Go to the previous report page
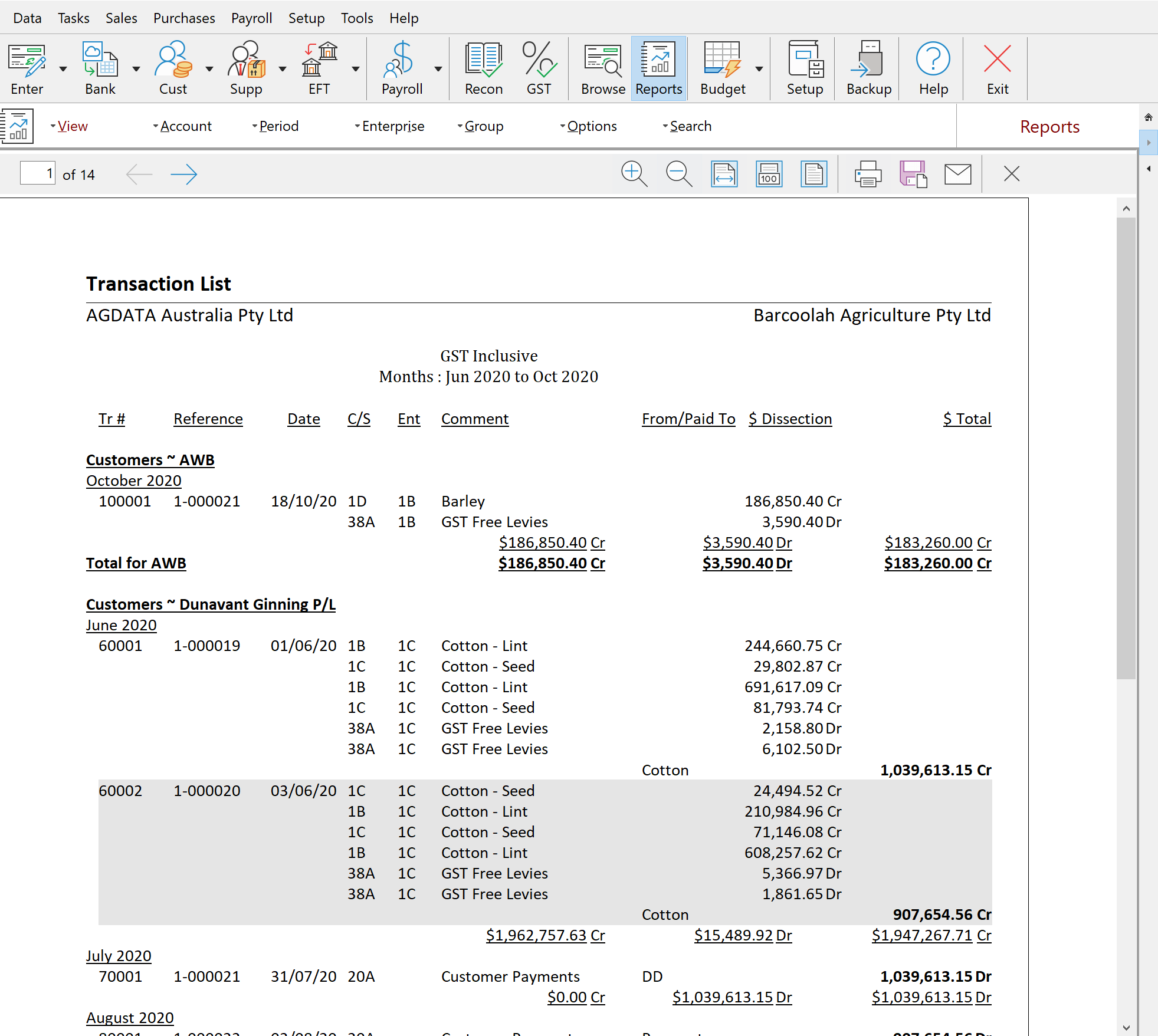This screenshot has height=1036, width=1158. click(139, 174)
